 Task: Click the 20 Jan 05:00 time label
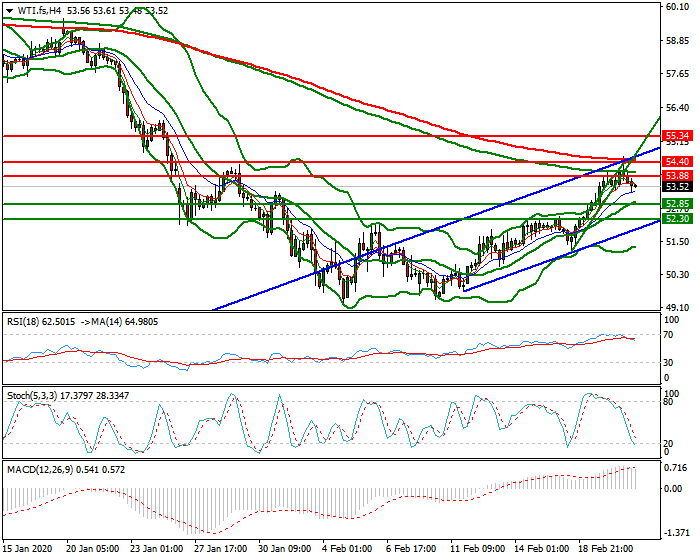92,548
